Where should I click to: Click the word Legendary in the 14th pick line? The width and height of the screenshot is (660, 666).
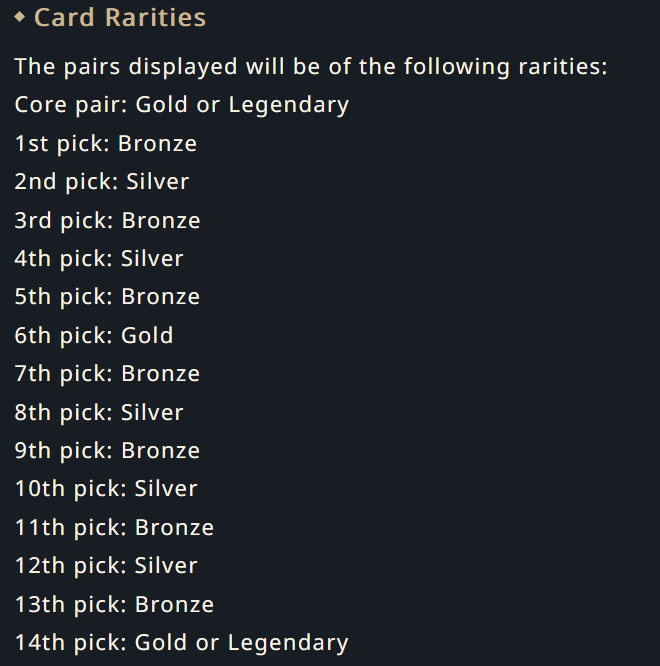pyautogui.click(x=288, y=643)
